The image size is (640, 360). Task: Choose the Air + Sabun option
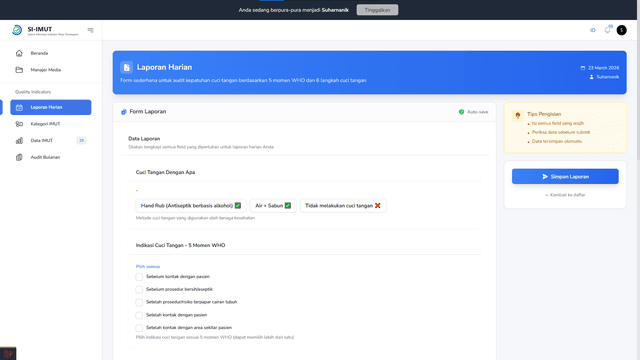pos(273,206)
